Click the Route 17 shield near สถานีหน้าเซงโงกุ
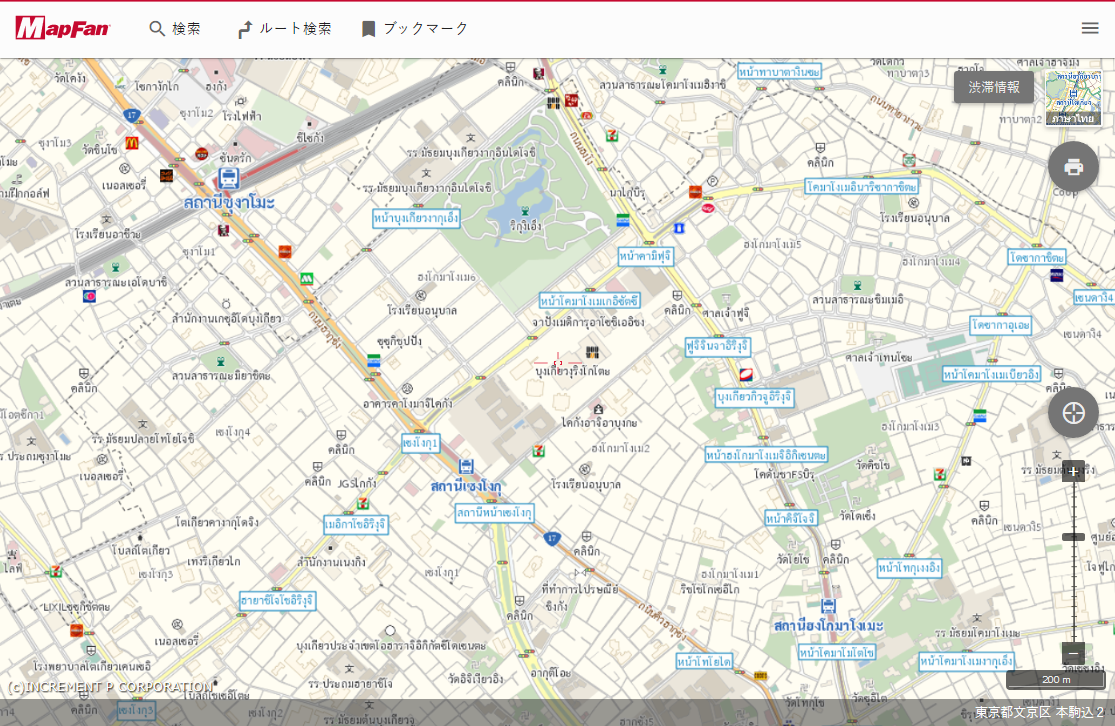The height and width of the screenshot is (726, 1115). click(552, 538)
